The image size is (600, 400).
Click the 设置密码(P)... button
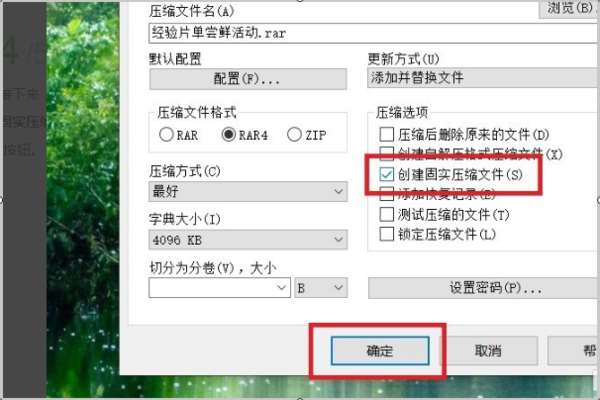tap(484, 288)
